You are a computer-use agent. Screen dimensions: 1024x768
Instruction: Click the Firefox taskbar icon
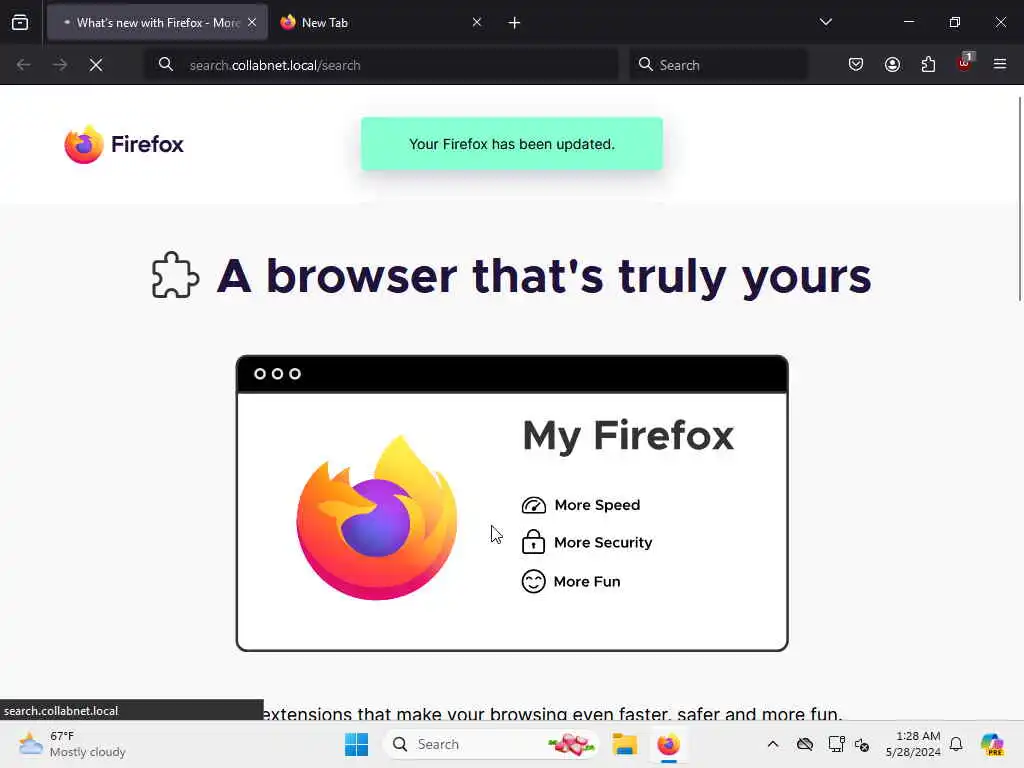[x=668, y=744]
